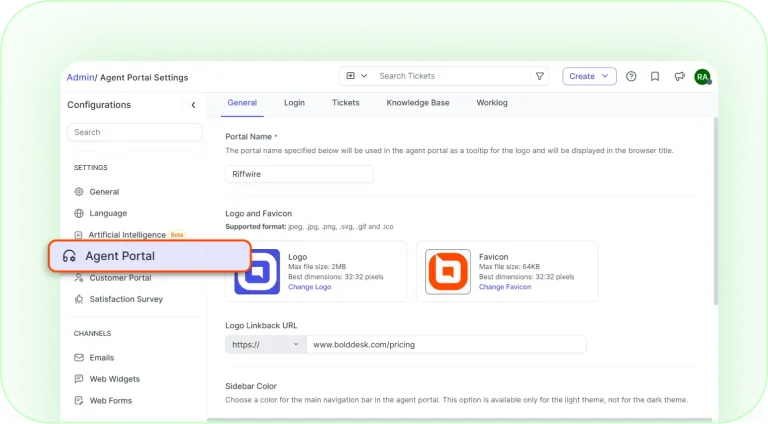Open Web Forms channel settings
The image size is (768, 424).
point(111,400)
